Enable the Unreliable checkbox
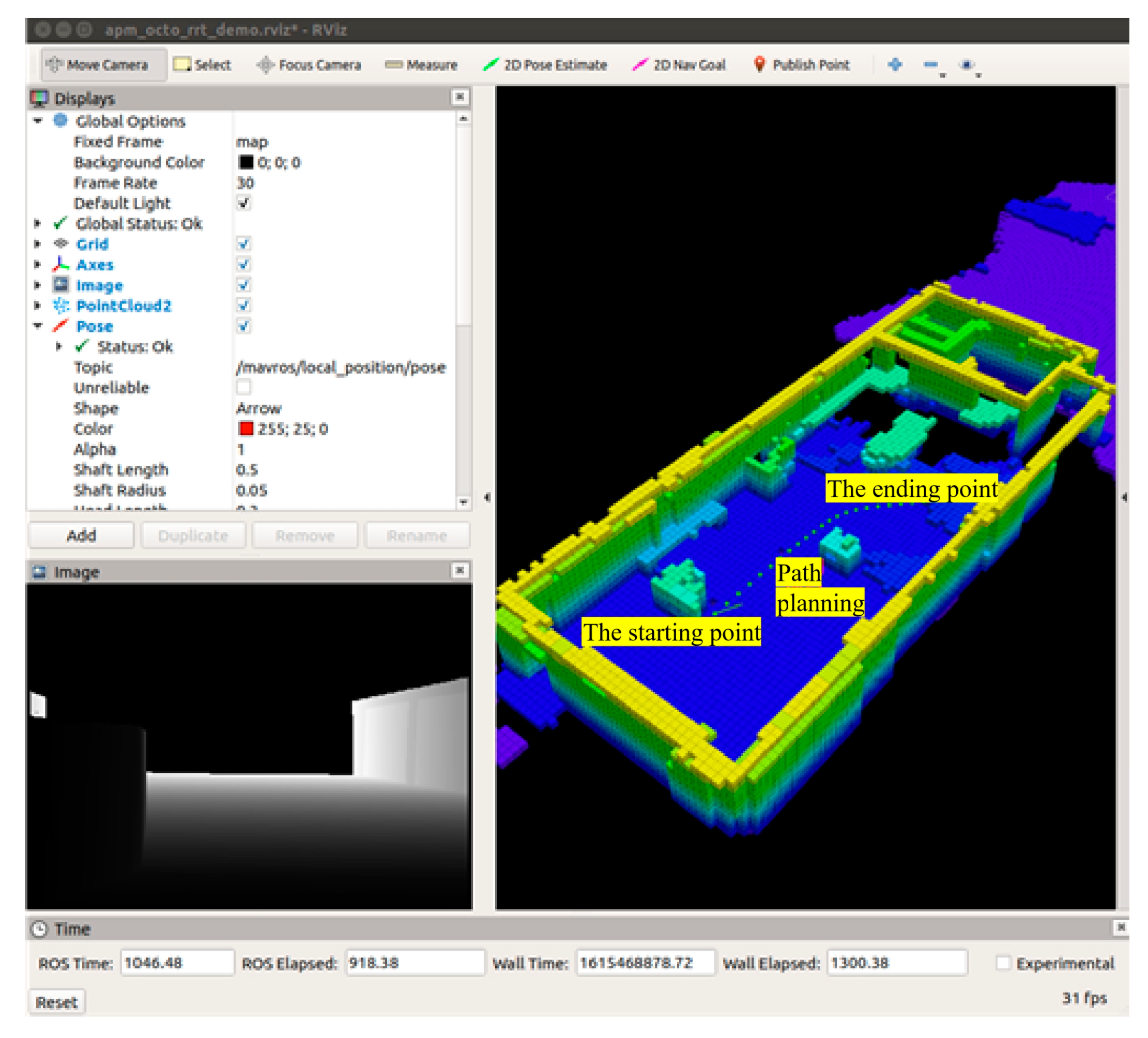 coord(244,388)
